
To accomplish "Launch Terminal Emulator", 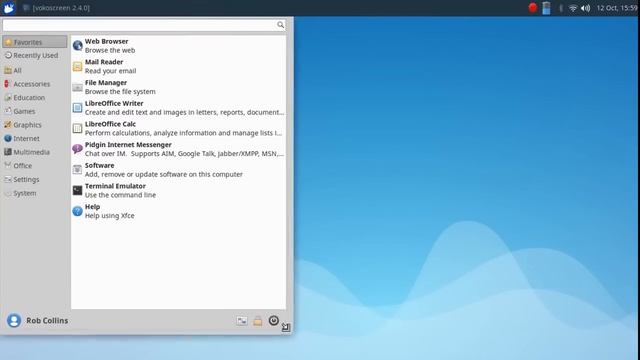I will pyautogui.click(x=178, y=190).
